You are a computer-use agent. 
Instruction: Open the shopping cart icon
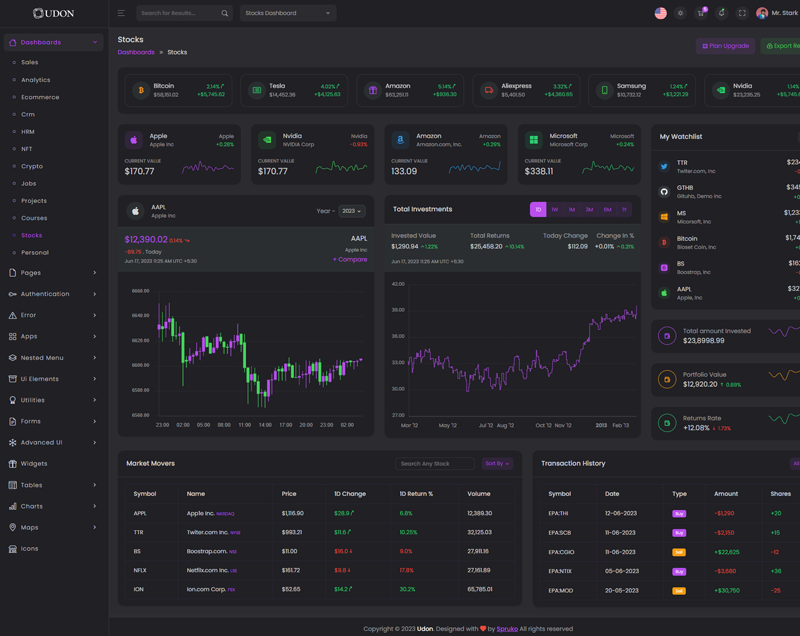click(700, 13)
